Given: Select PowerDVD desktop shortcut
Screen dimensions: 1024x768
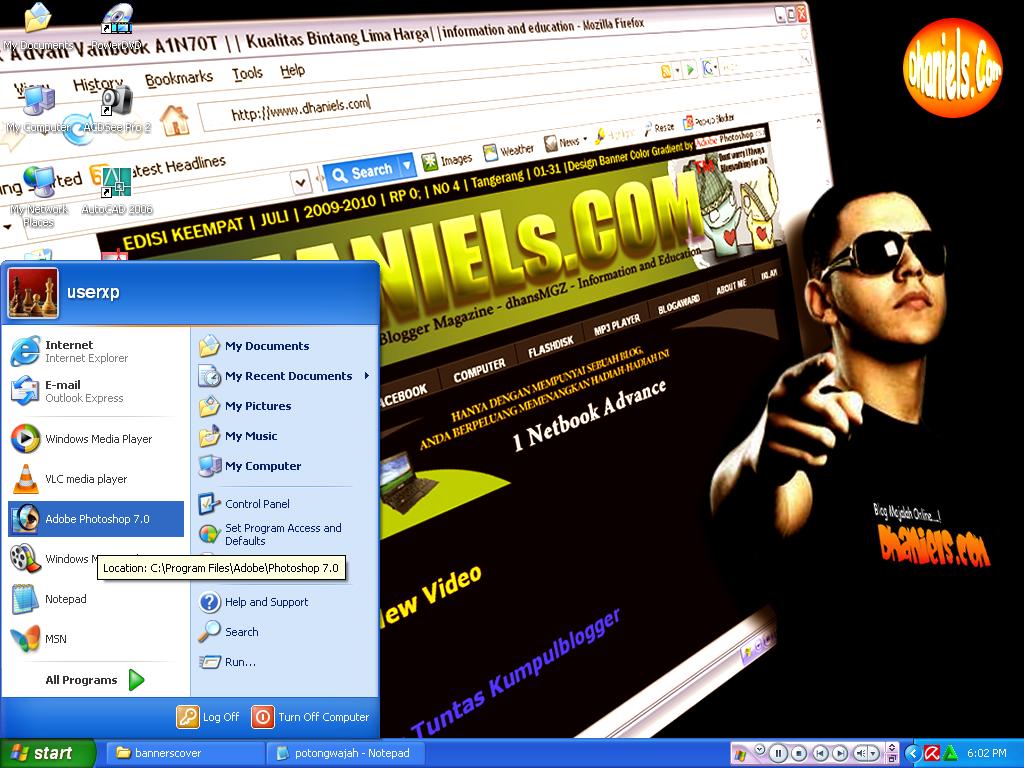Looking at the screenshot, I should click(x=117, y=27).
